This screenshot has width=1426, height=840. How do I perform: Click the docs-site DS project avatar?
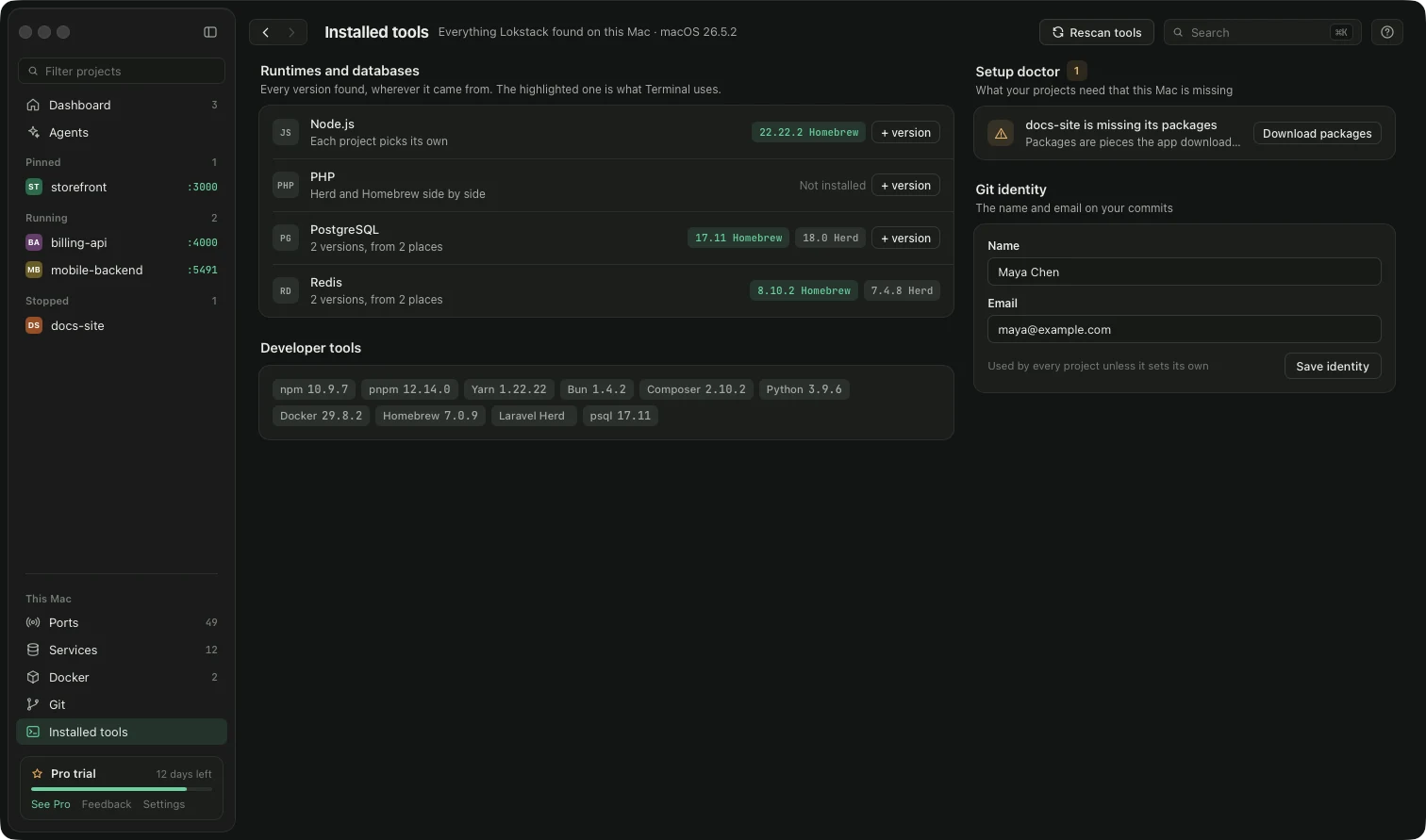point(34,325)
